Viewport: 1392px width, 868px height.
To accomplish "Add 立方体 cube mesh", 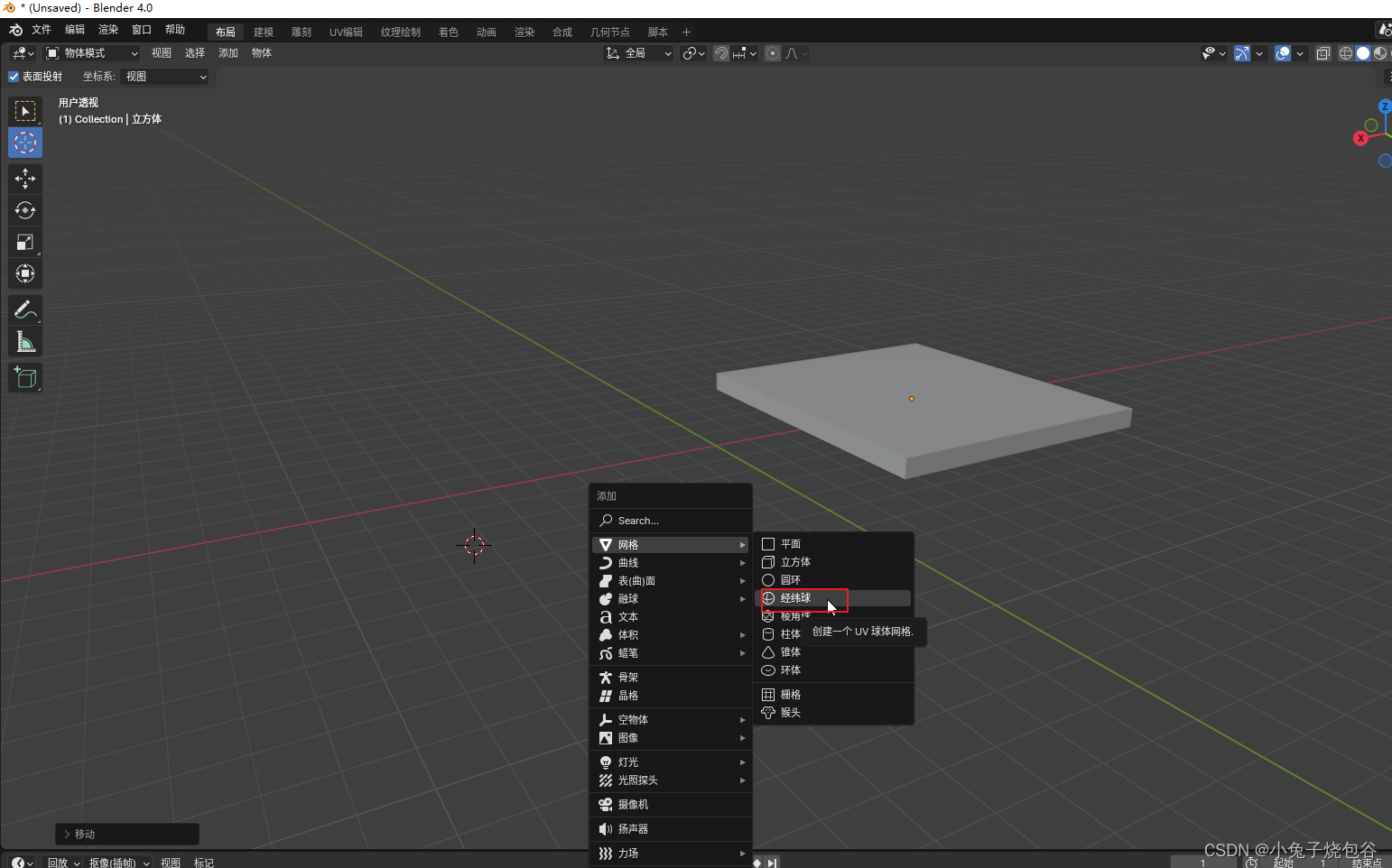I will pos(832,562).
